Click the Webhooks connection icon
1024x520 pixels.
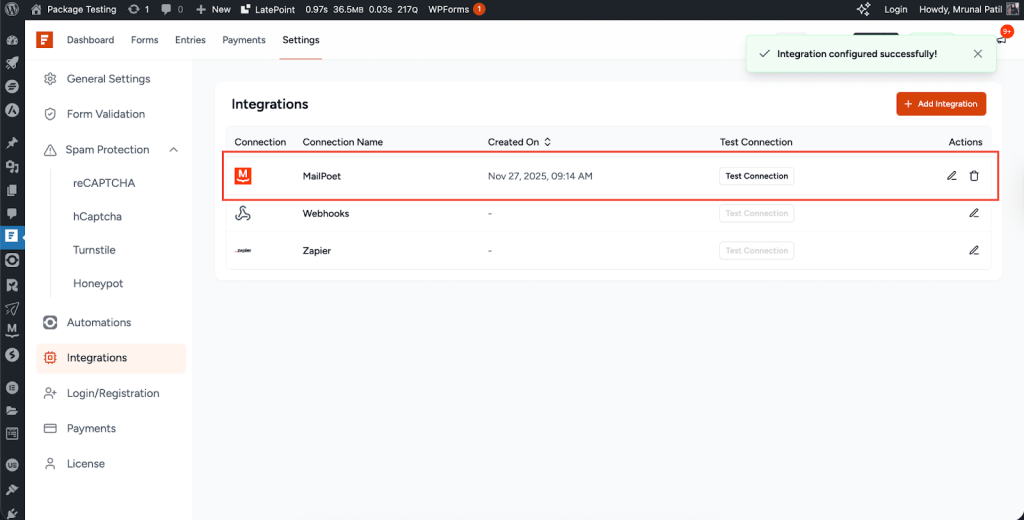pyautogui.click(x=243, y=213)
